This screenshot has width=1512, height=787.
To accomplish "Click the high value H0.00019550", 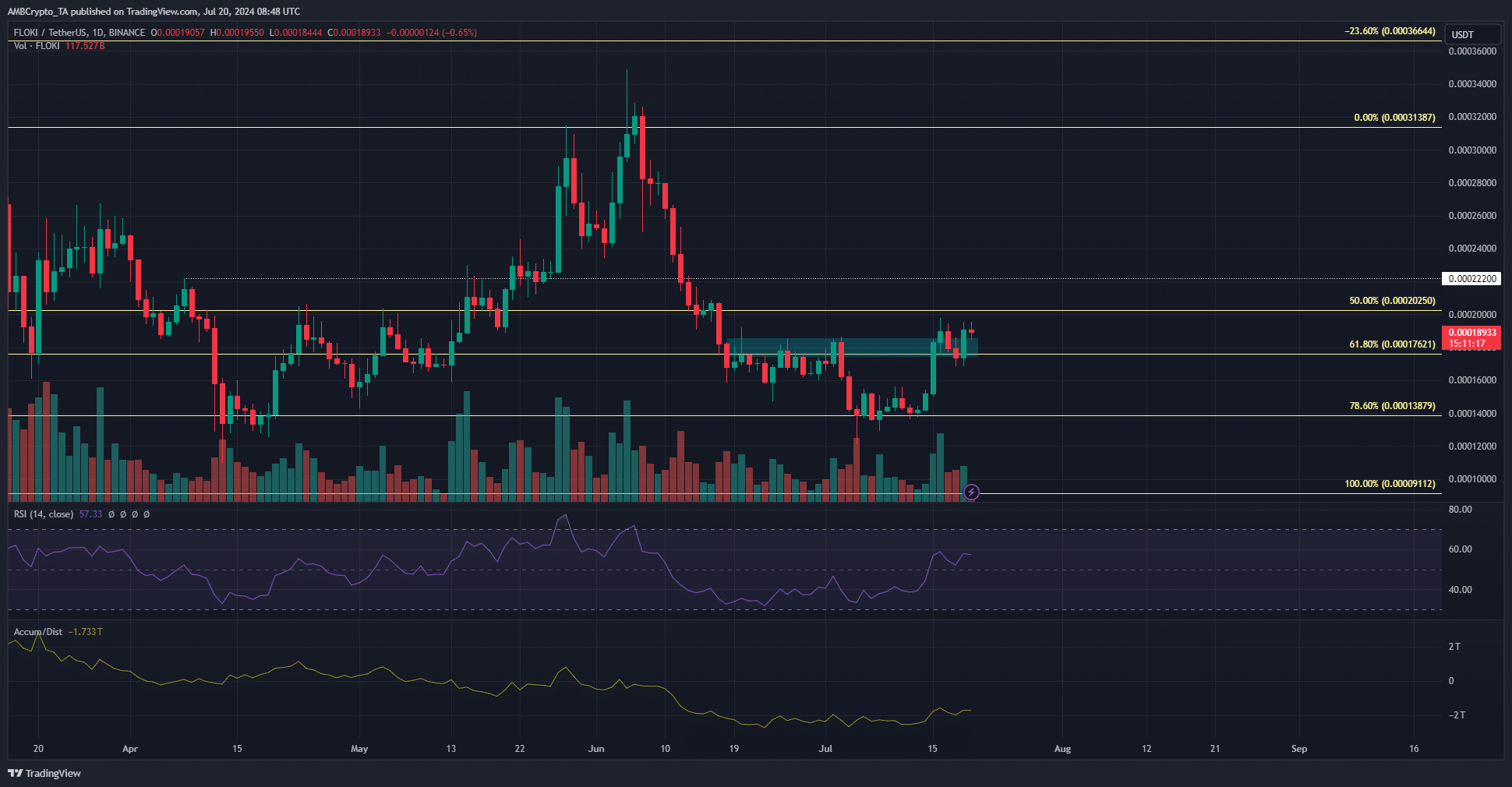I will point(237,33).
